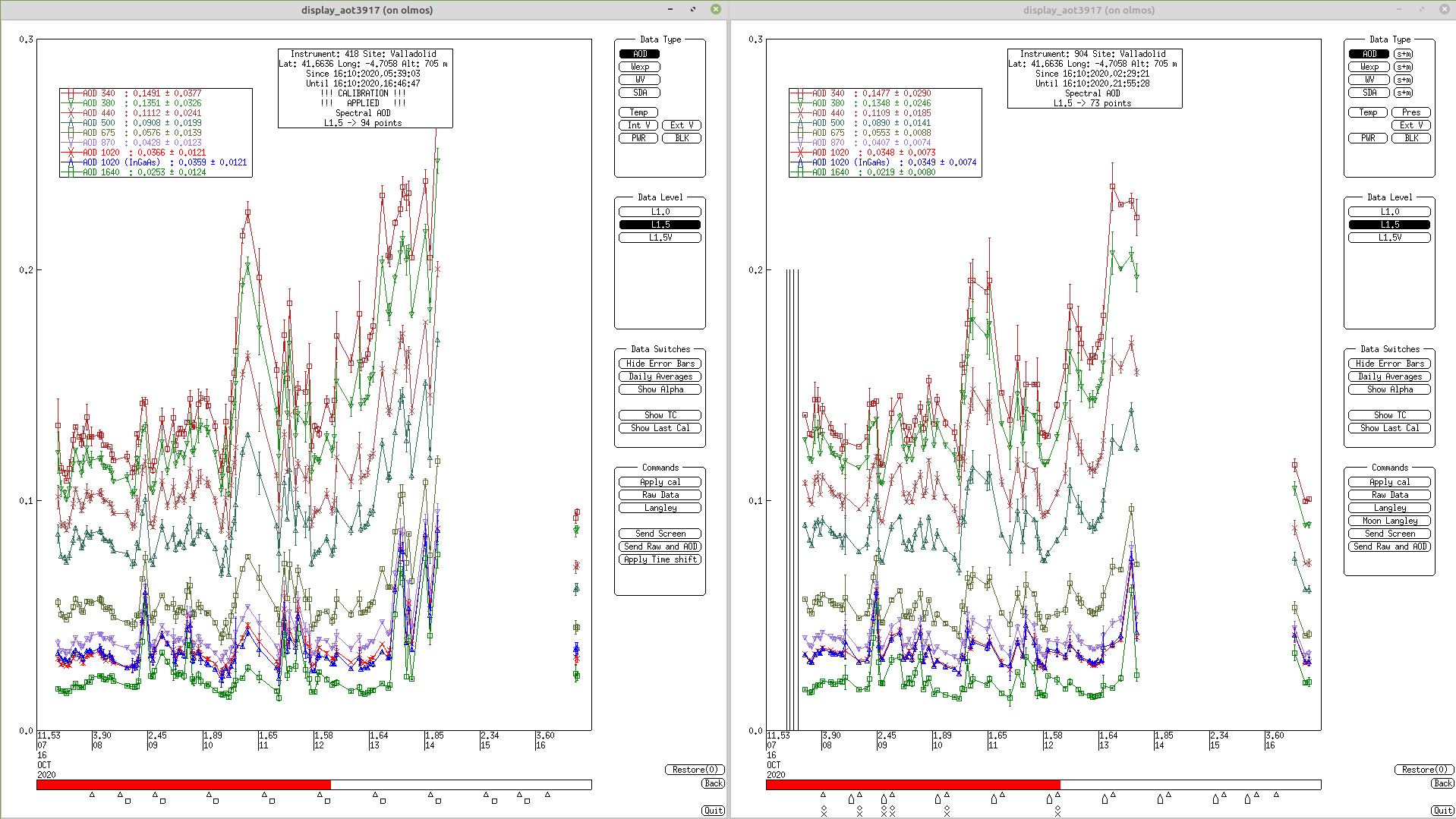Select Wexp data type in Instrument 418 window
This screenshot has height=819, width=1456.
(x=640, y=67)
